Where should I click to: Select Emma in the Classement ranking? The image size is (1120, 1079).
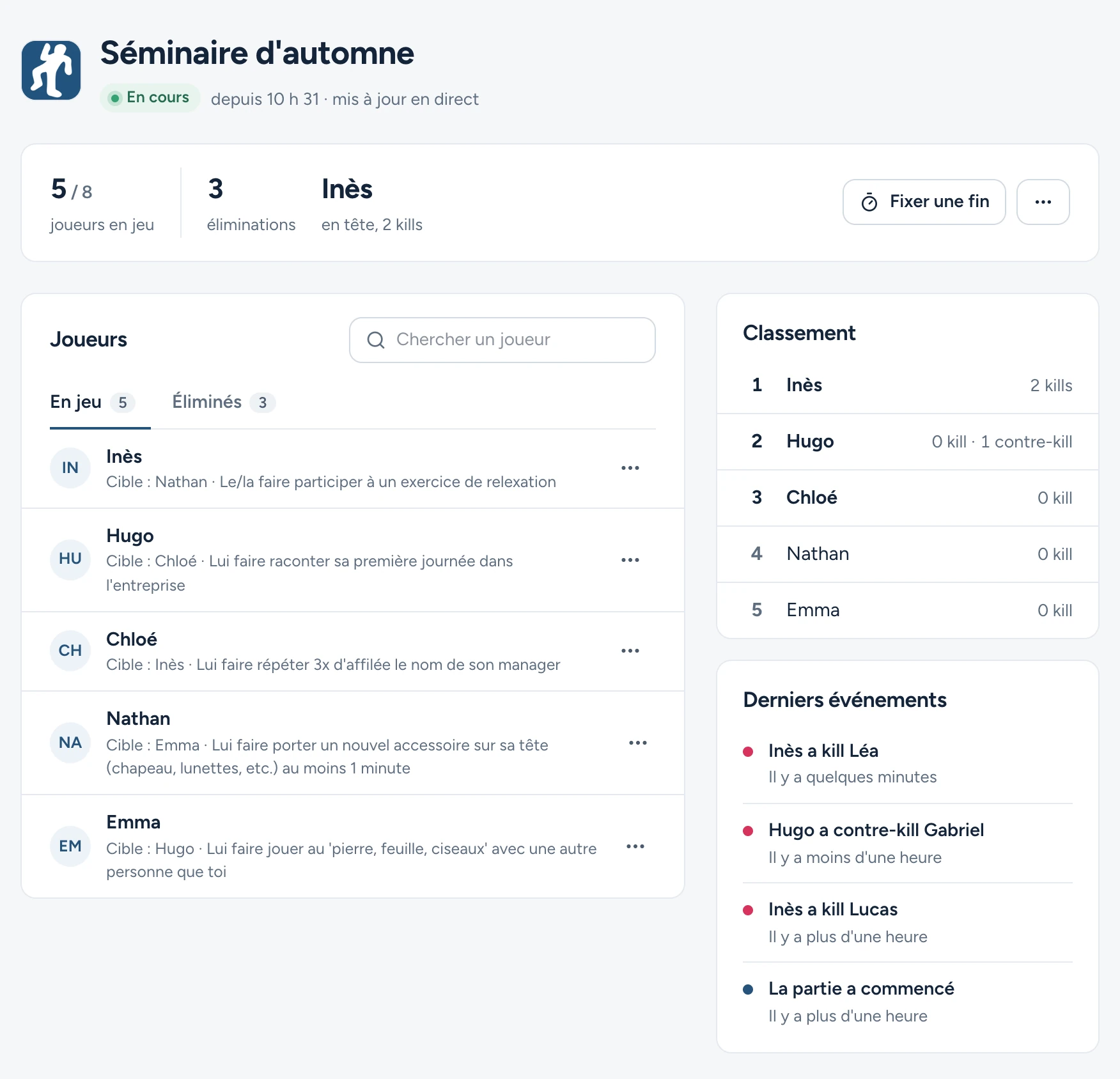[x=907, y=610]
